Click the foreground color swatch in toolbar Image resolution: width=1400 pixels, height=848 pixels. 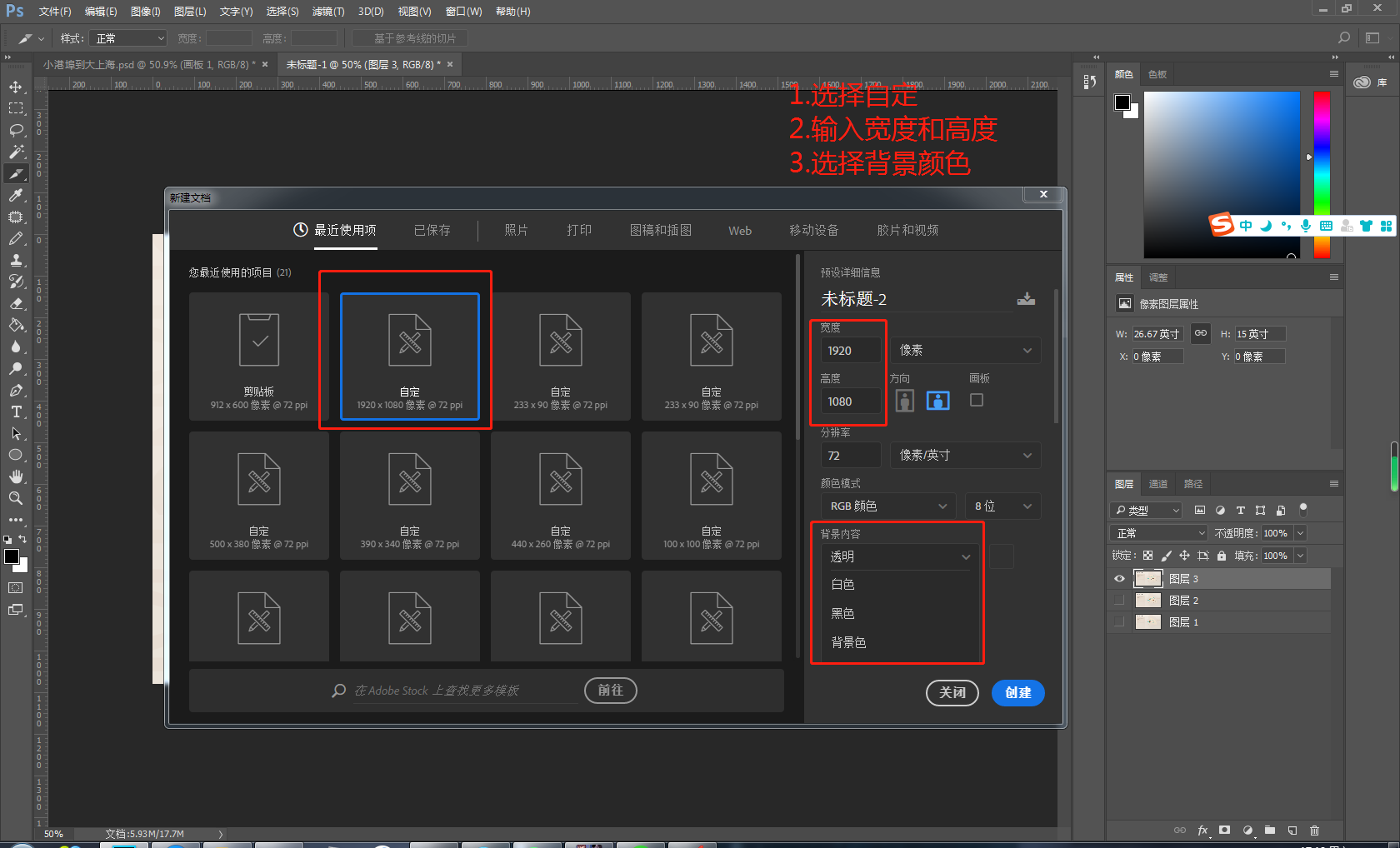pyautogui.click(x=12, y=557)
